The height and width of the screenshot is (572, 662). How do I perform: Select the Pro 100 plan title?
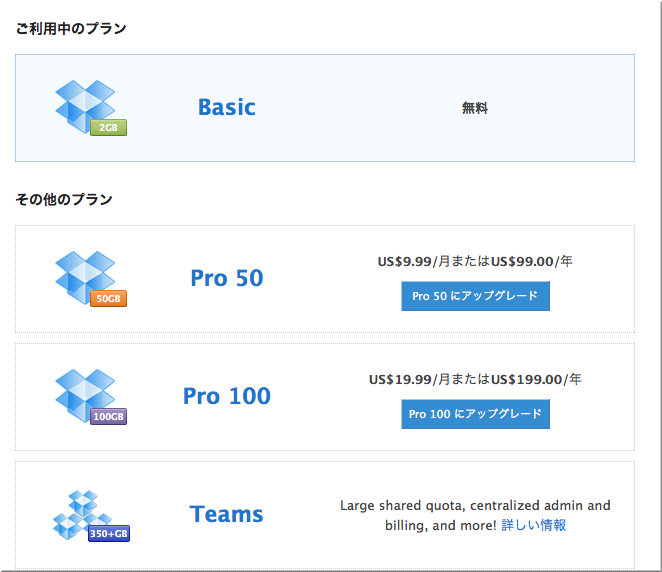click(x=227, y=396)
